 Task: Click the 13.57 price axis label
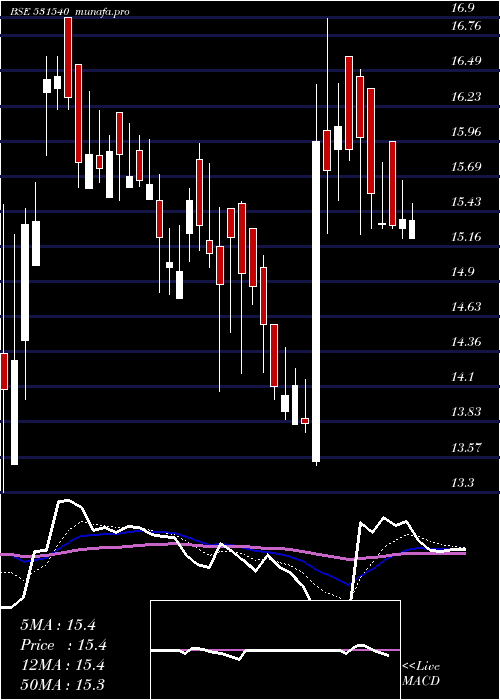pyautogui.click(x=466, y=447)
